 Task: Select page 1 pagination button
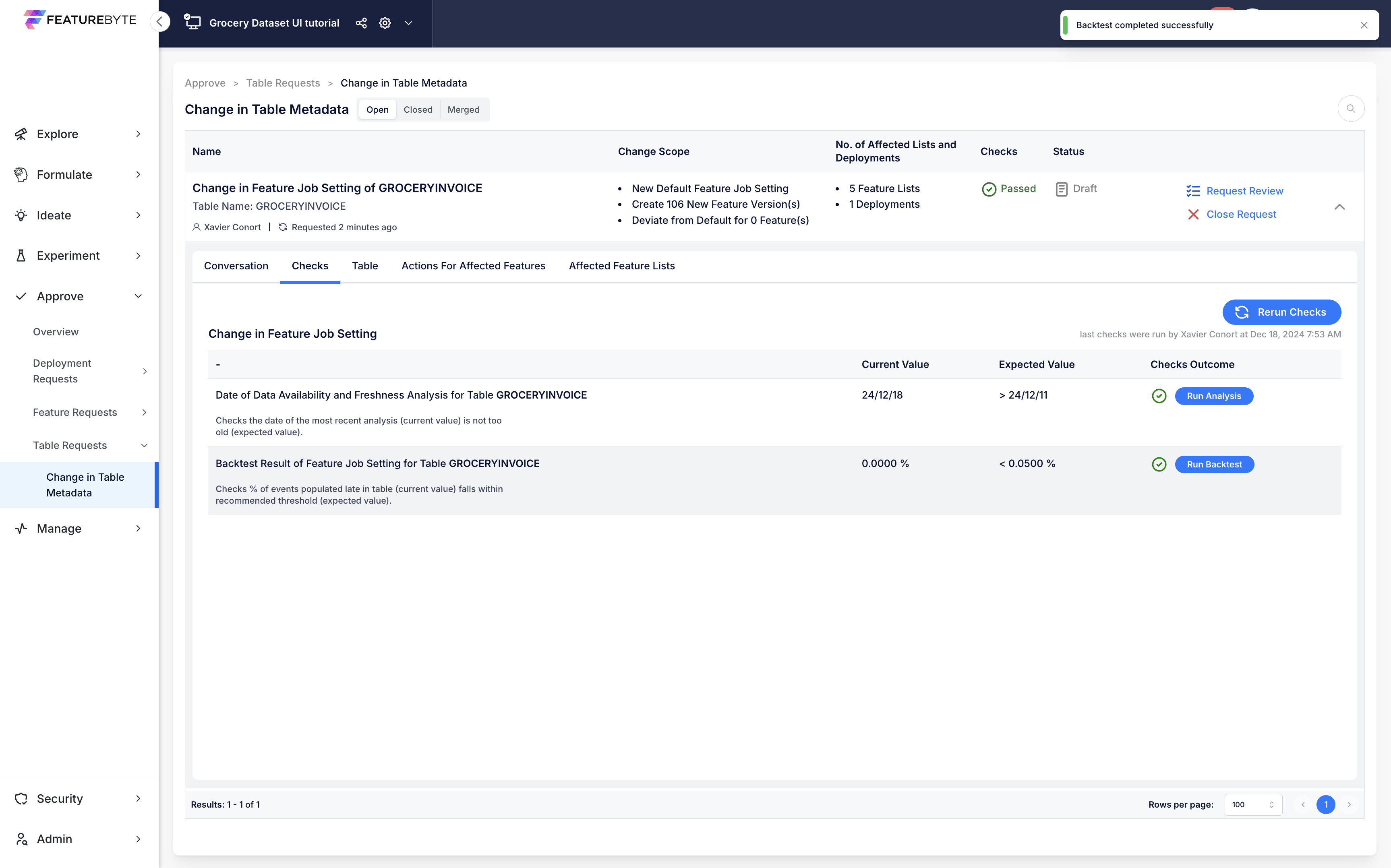(x=1325, y=804)
